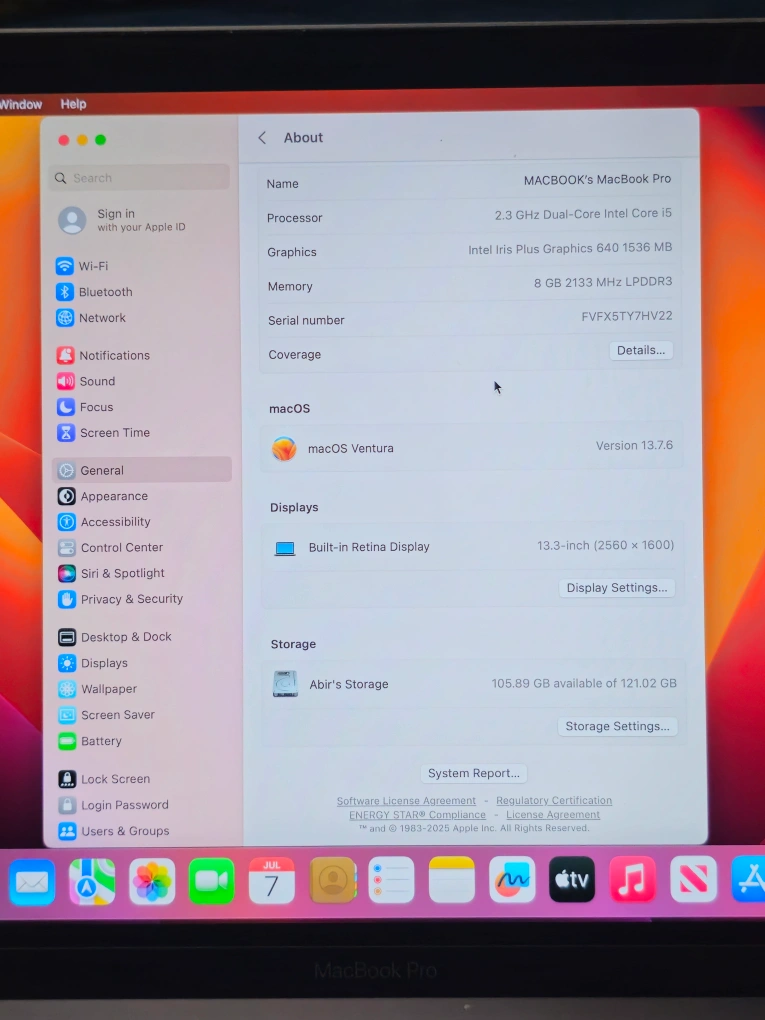Open Display Settings button

point(617,587)
